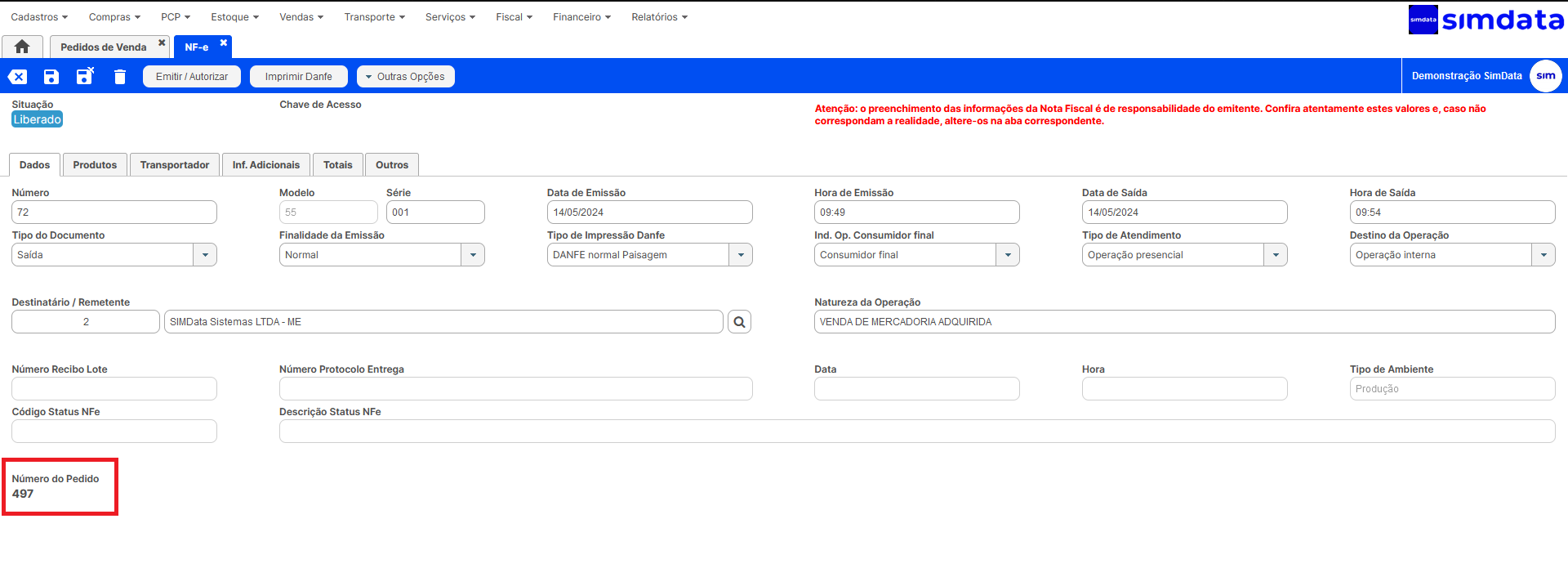Click the Emitir / Autorizar button
The width and height of the screenshot is (1568, 586).
192,77
